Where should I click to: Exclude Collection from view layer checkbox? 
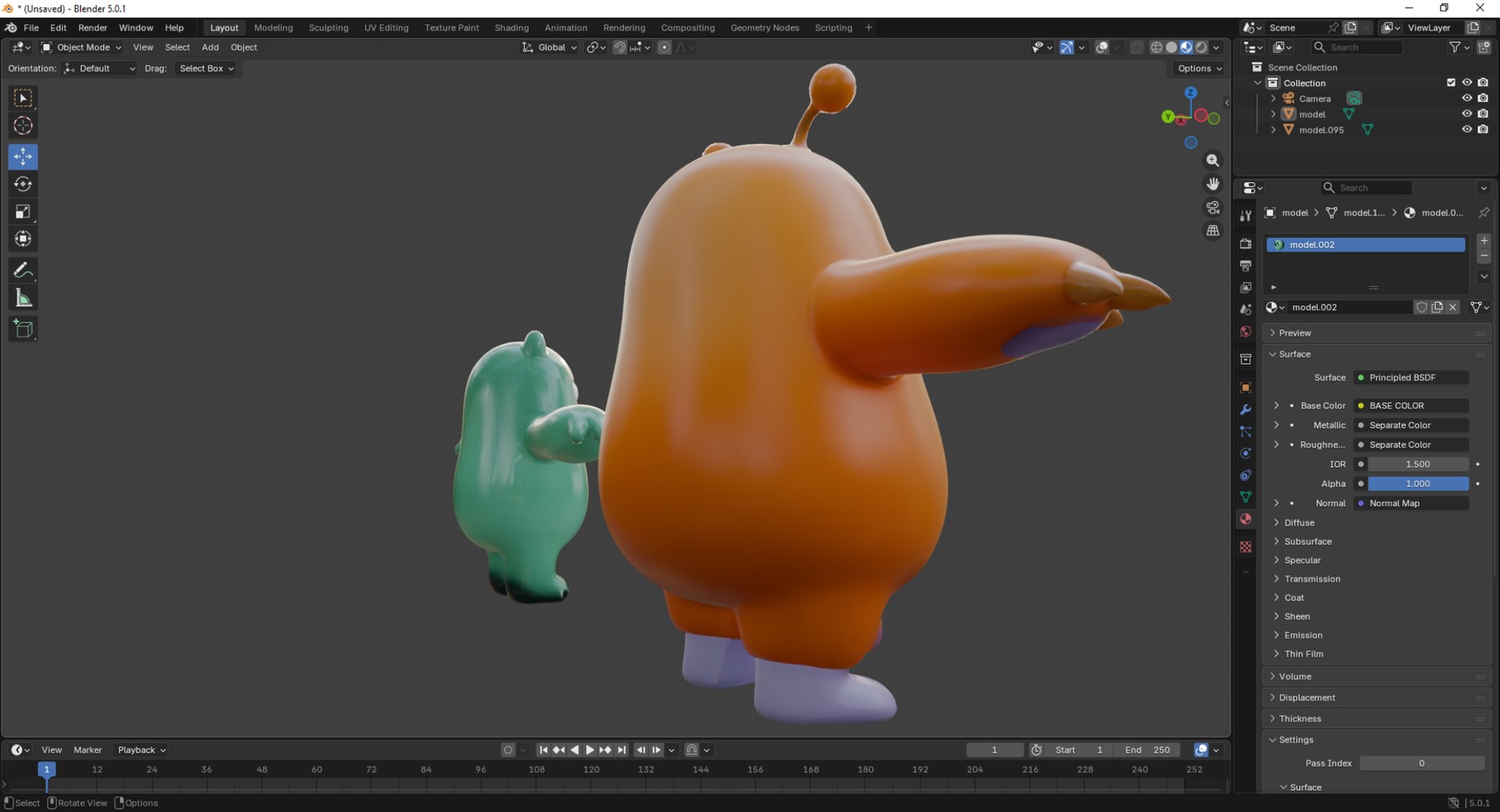(x=1451, y=83)
